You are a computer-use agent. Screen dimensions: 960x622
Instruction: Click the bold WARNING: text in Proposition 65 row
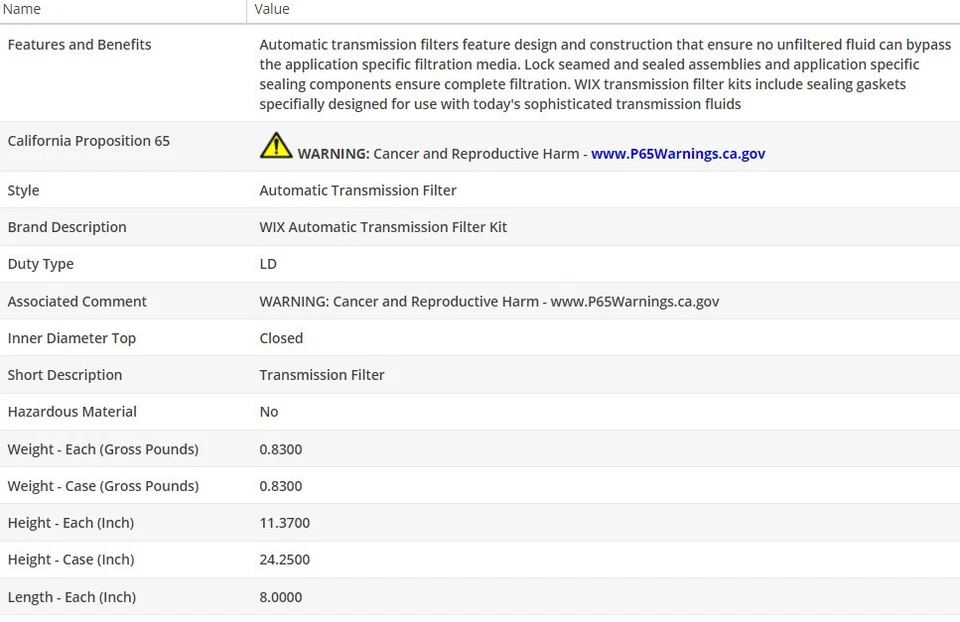pos(334,154)
